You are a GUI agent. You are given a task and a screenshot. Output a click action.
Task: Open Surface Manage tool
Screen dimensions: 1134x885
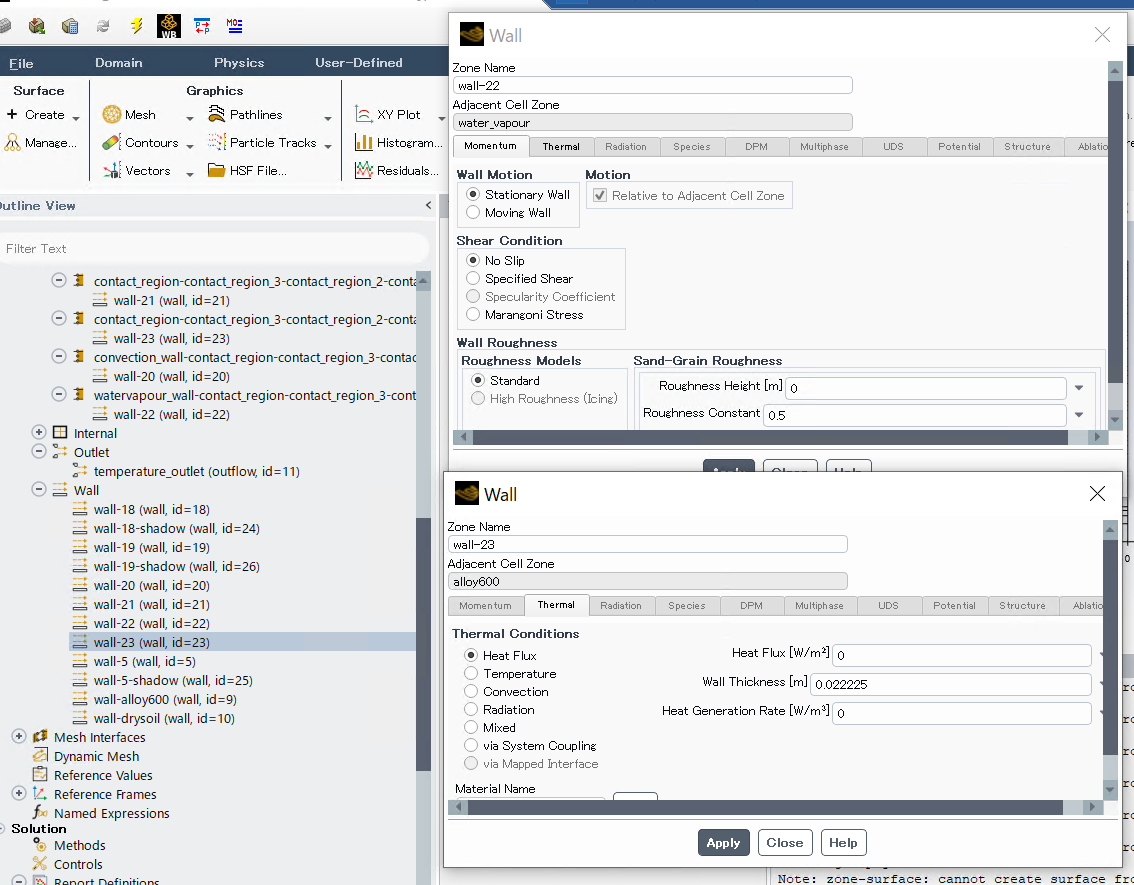(40, 142)
